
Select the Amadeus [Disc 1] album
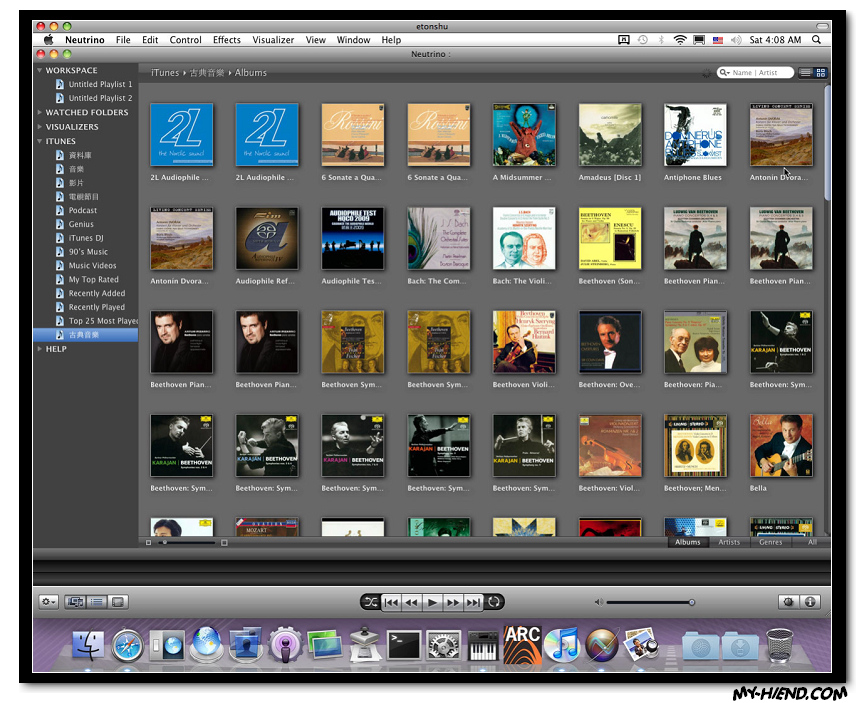tap(610, 135)
